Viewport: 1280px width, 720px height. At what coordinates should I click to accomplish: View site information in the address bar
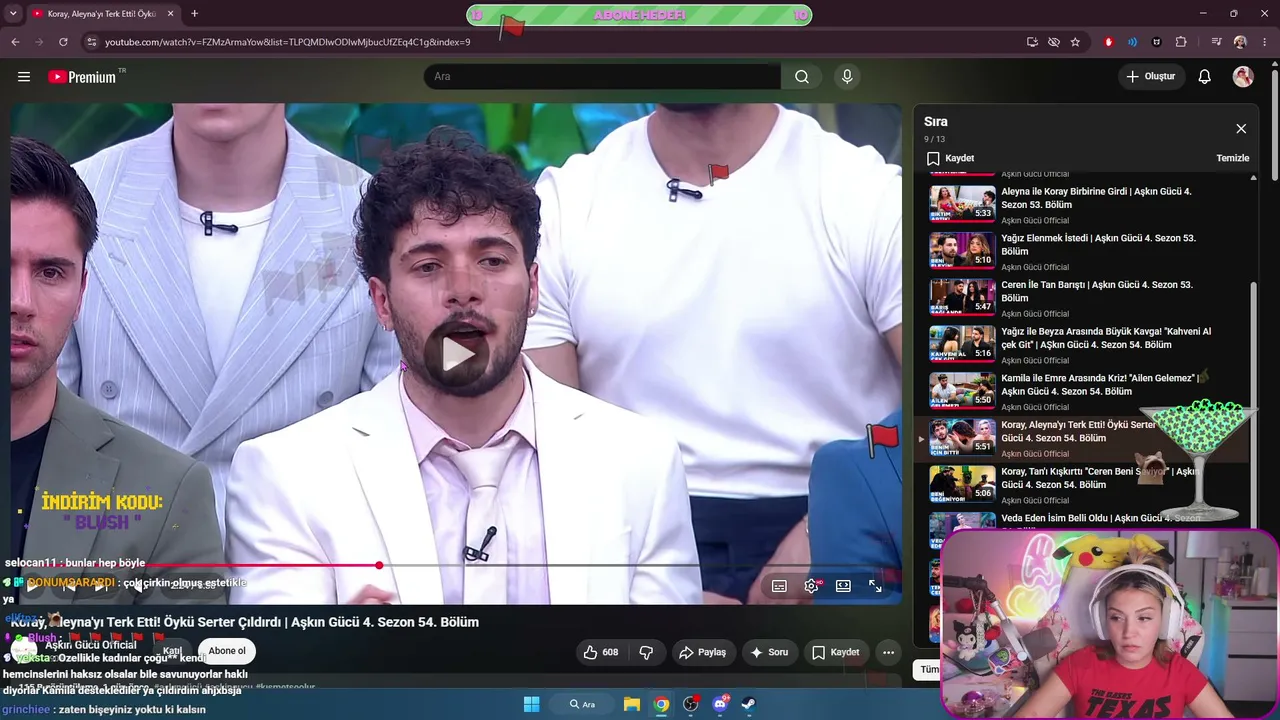tap(91, 42)
